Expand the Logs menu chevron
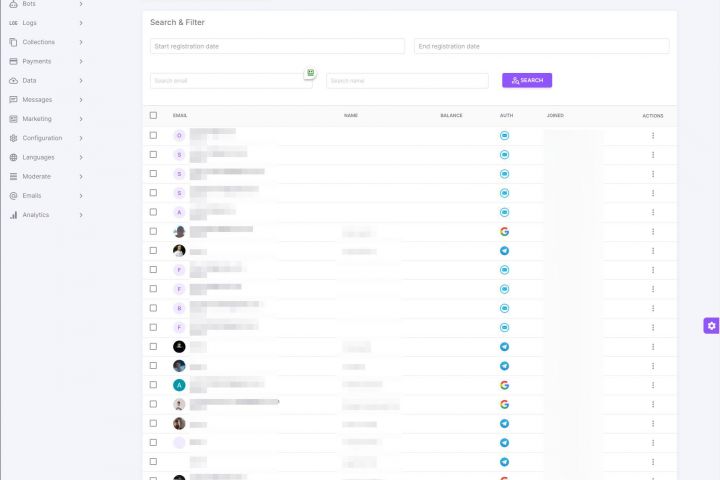 tap(81, 23)
